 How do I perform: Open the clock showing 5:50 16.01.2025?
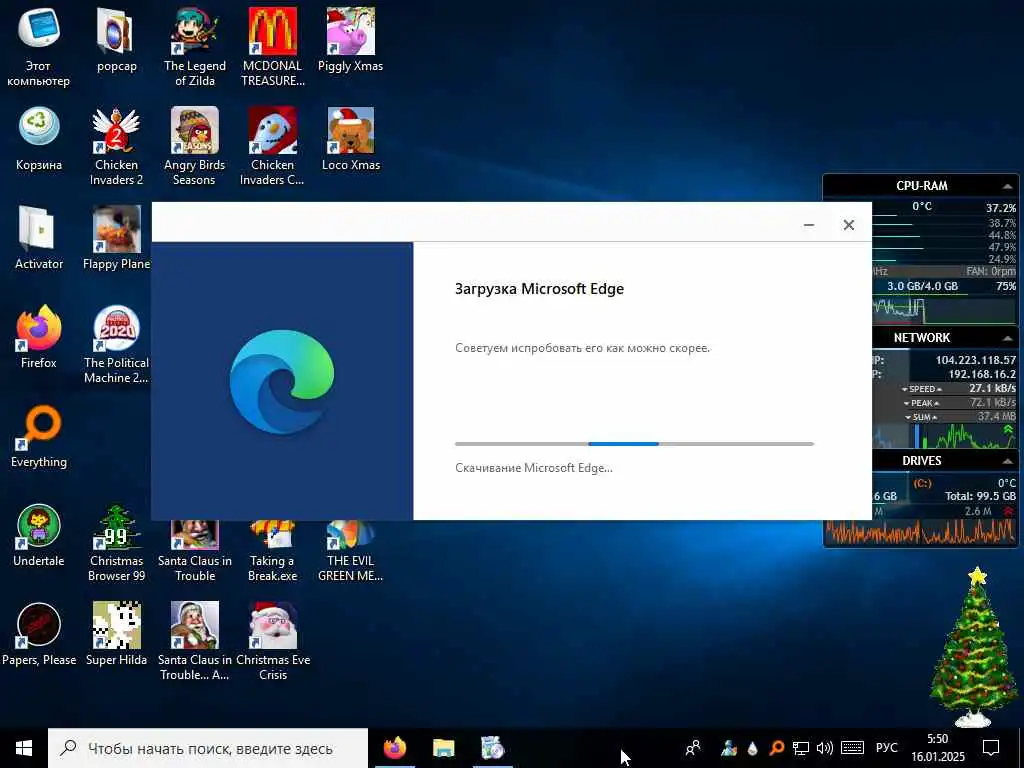point(938,748)
